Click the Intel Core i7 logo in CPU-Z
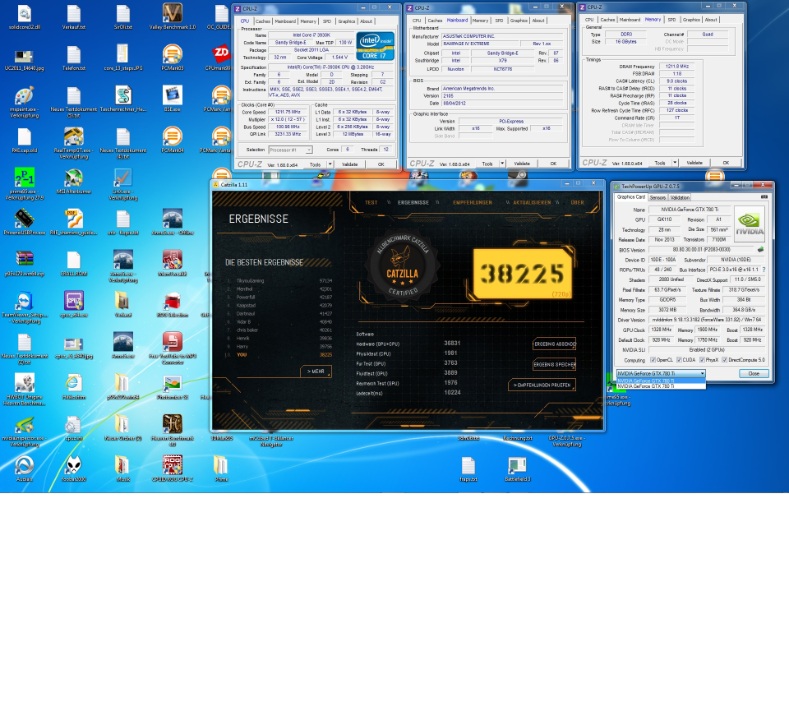Viewport: 789px width, 720px height. coord(375,46)
